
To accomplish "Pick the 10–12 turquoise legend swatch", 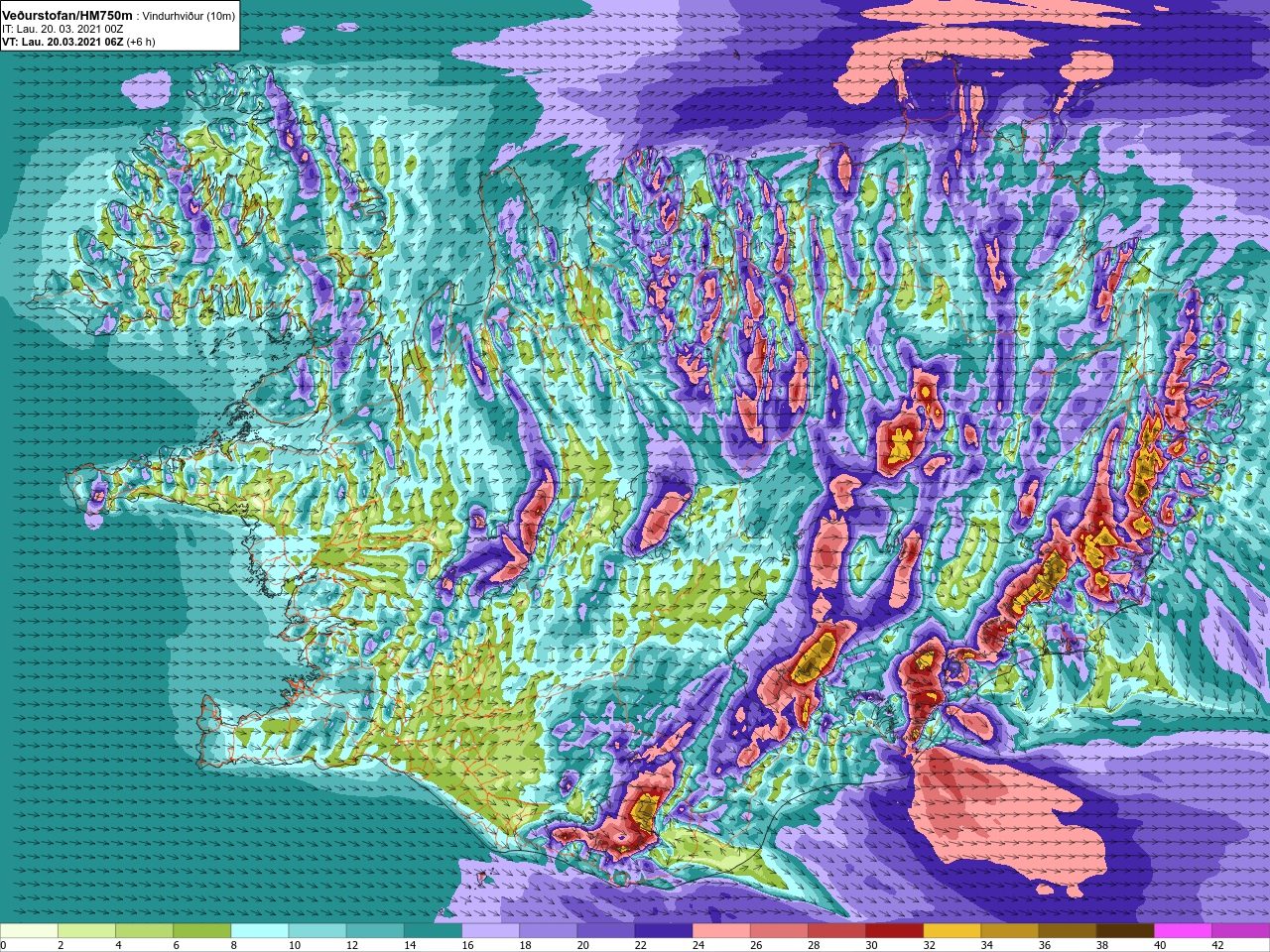I will tap(317, 931).
